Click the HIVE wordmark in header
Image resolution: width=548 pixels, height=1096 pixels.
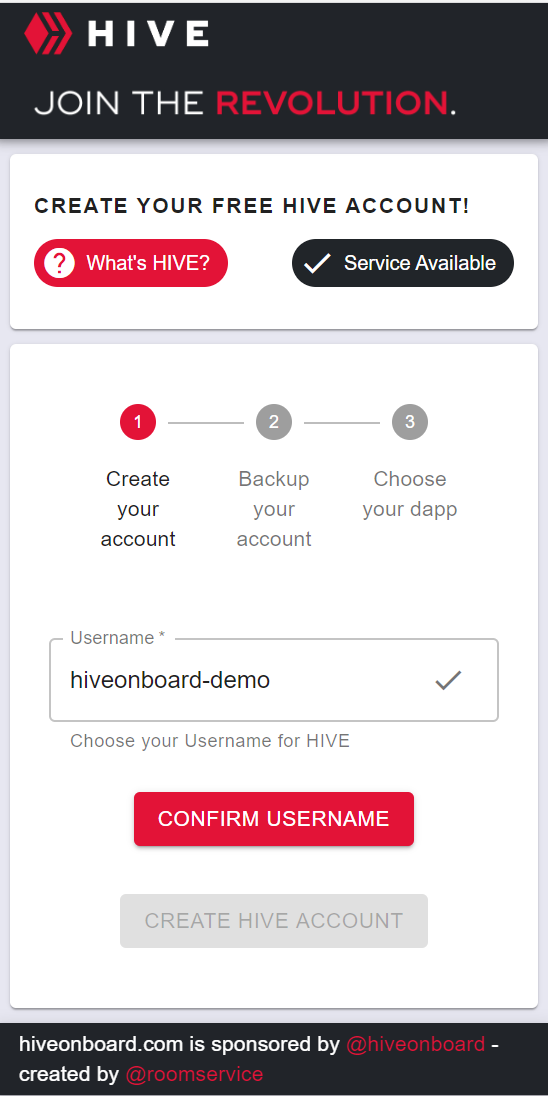point(148,34)
